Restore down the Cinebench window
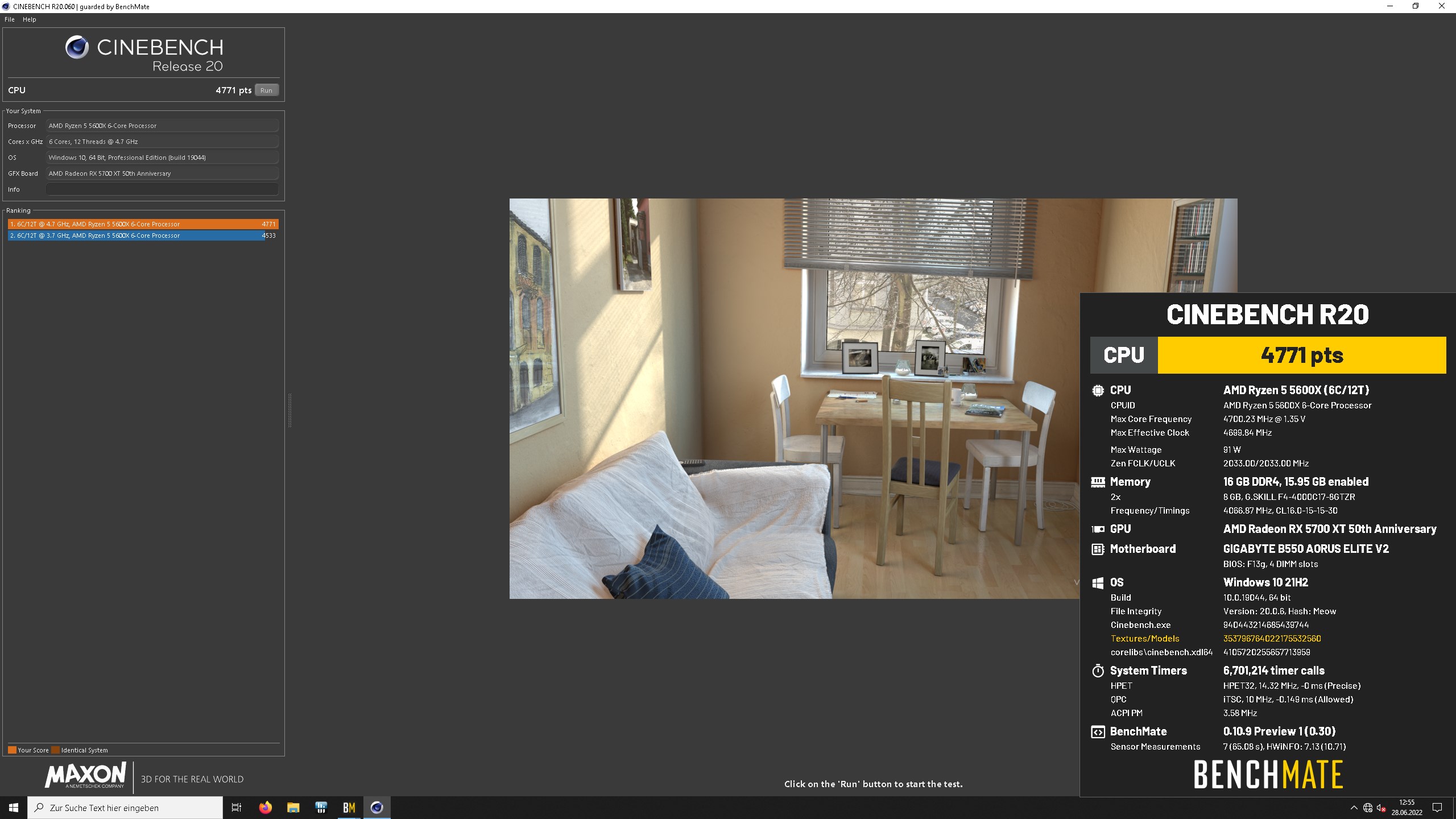1456x819 pixels. point(1416,6)
